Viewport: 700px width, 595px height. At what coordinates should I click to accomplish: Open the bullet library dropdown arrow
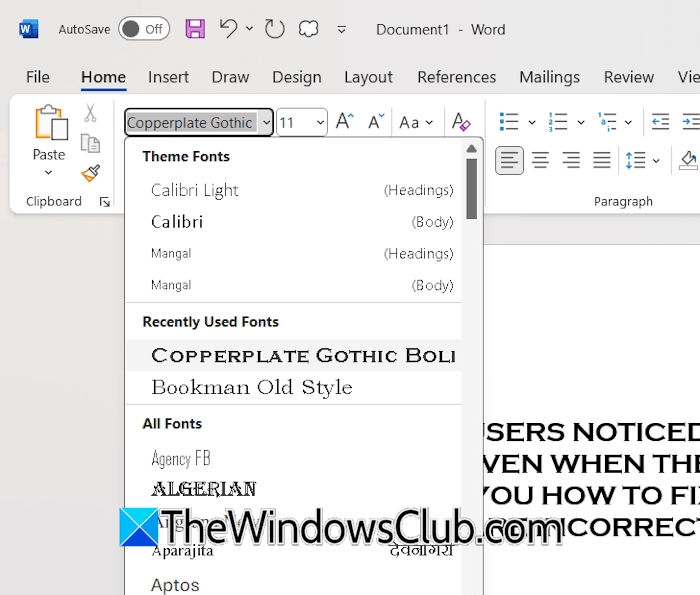pyautogui.click(x=532, y=122)
